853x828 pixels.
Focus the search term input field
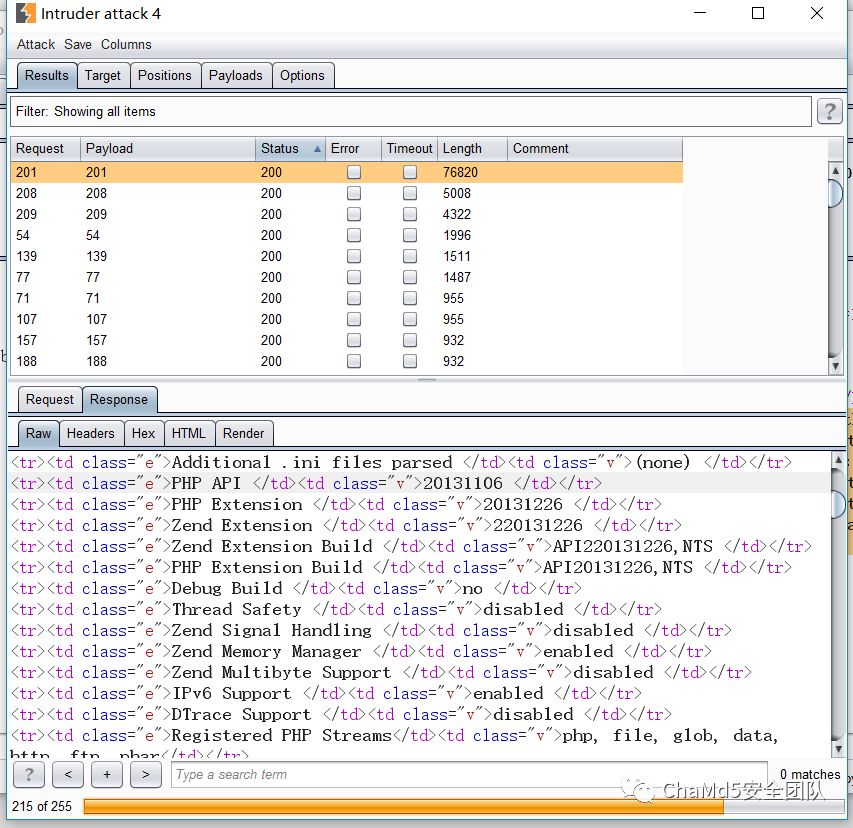(x=469, y=774)
